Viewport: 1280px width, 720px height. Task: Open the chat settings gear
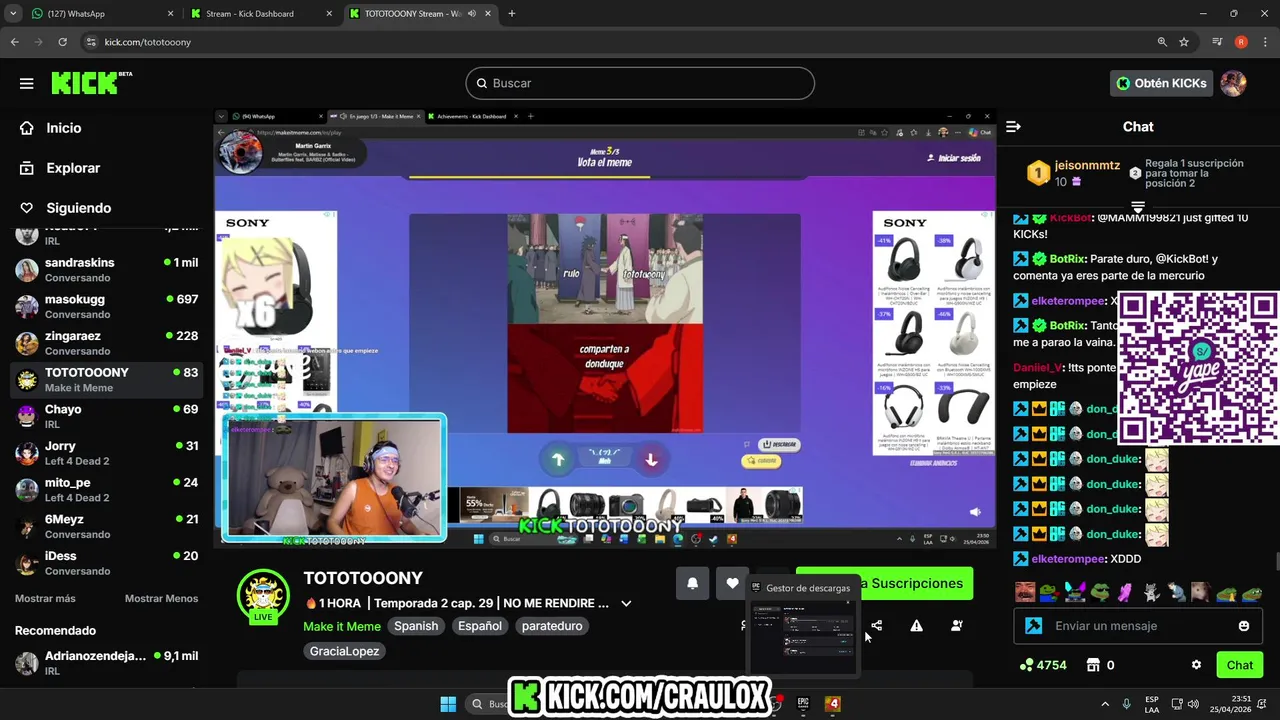[1196, 665]
